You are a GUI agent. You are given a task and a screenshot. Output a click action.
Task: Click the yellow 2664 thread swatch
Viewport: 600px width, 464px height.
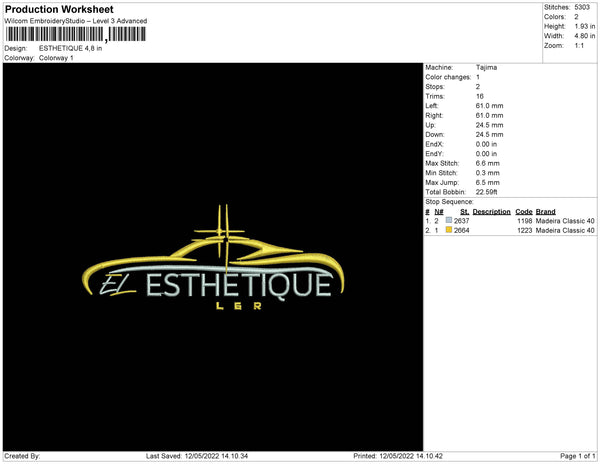pyautogui.click(x=449, y=230)
